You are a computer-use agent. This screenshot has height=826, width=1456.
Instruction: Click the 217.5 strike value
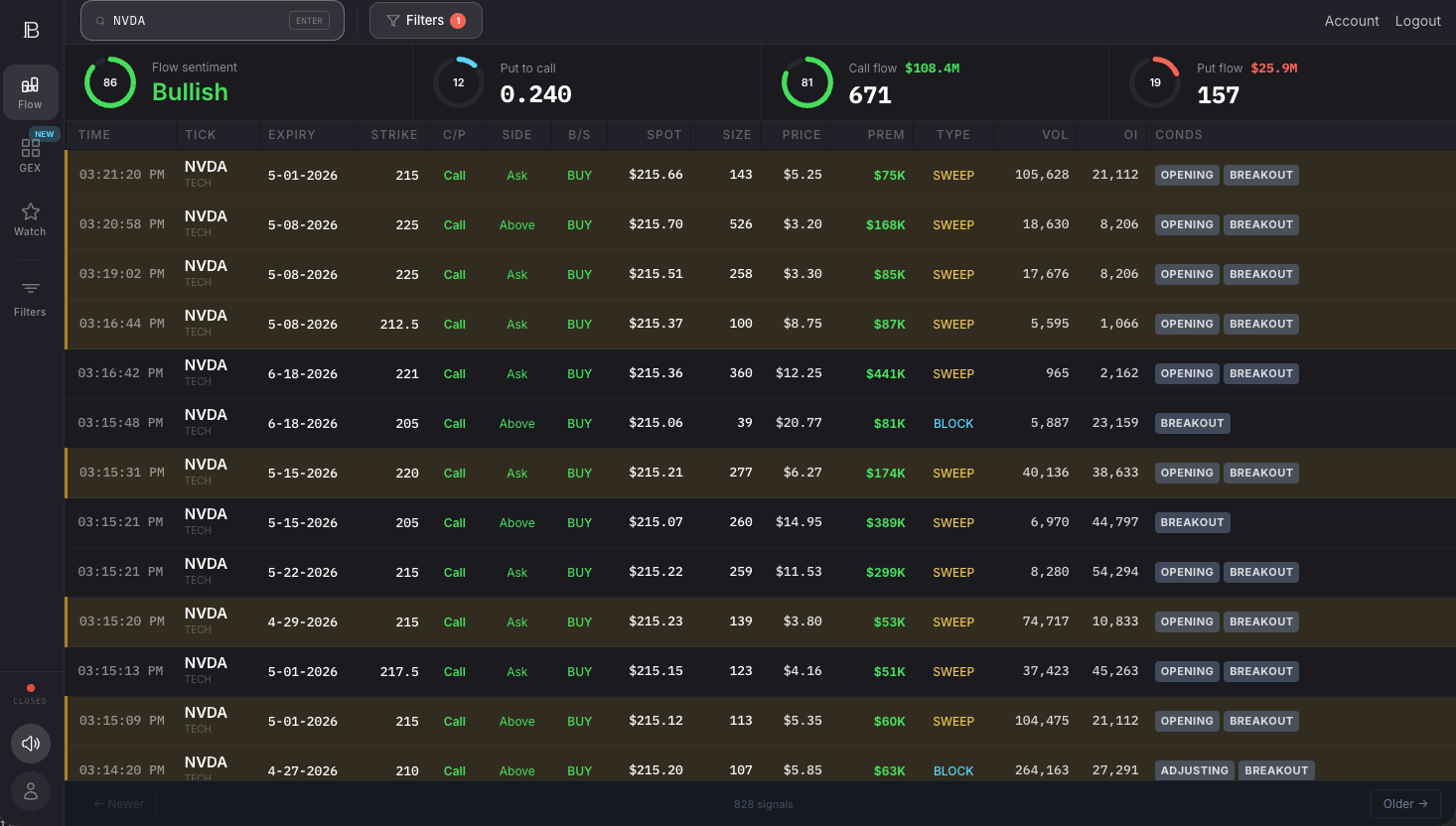[x=399, y=672]
